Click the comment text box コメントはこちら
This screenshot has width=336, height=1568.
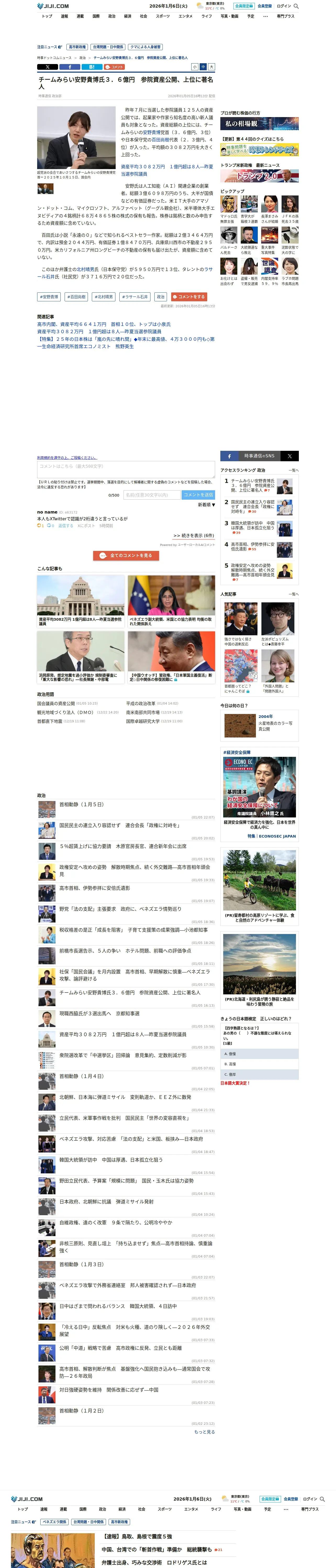tap(126, 469)
